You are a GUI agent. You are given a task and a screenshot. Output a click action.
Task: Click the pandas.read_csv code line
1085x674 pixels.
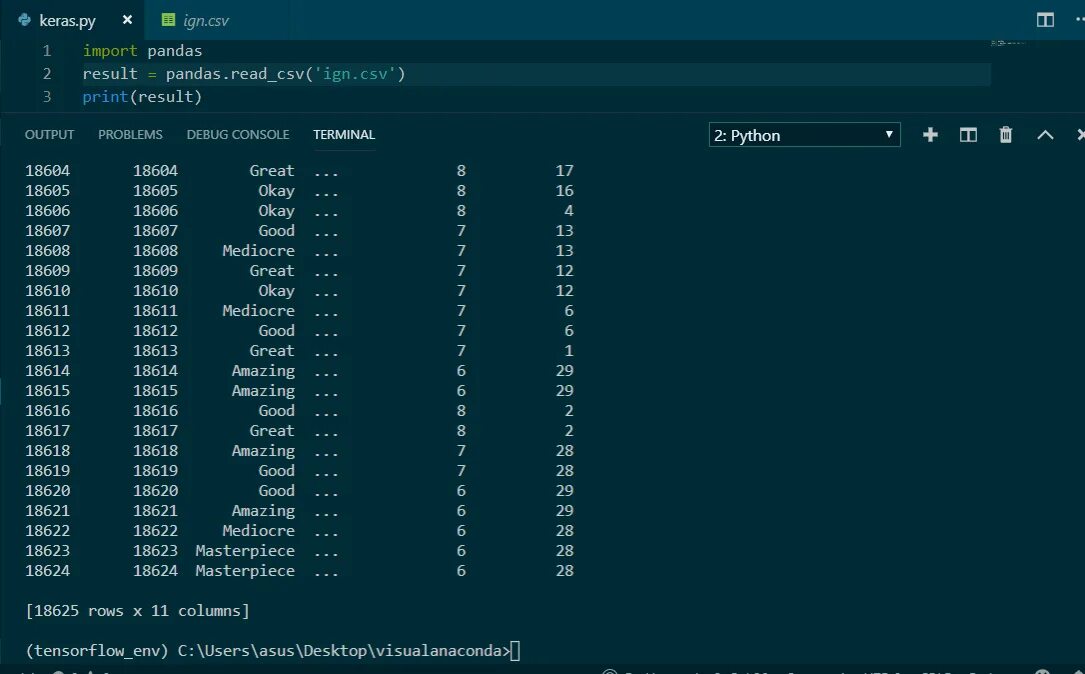[x=244, y=74]
